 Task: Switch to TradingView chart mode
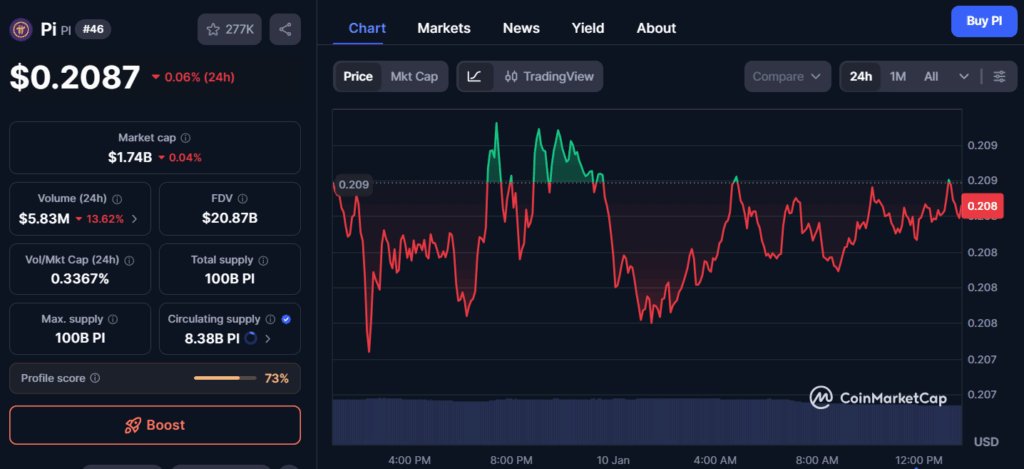pos(549,76)
